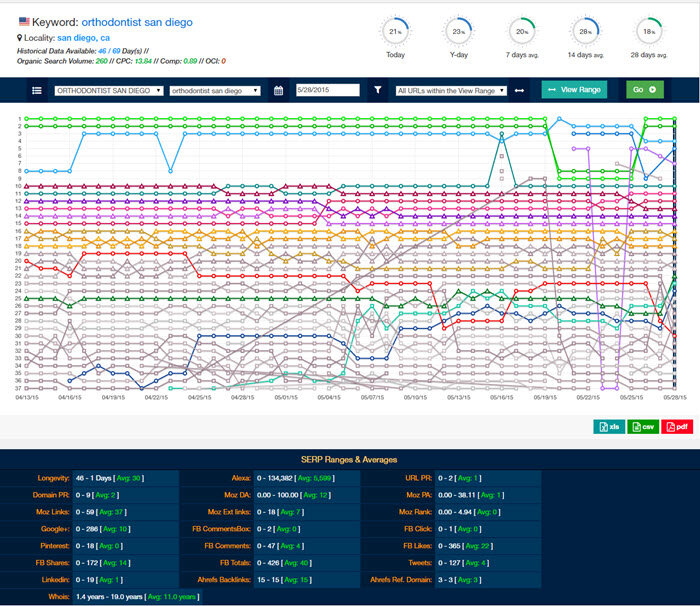Click the Ahrefs Ref. Domain 3 - 3 value
Screen dimensions: 700x606
pos(460,580)
